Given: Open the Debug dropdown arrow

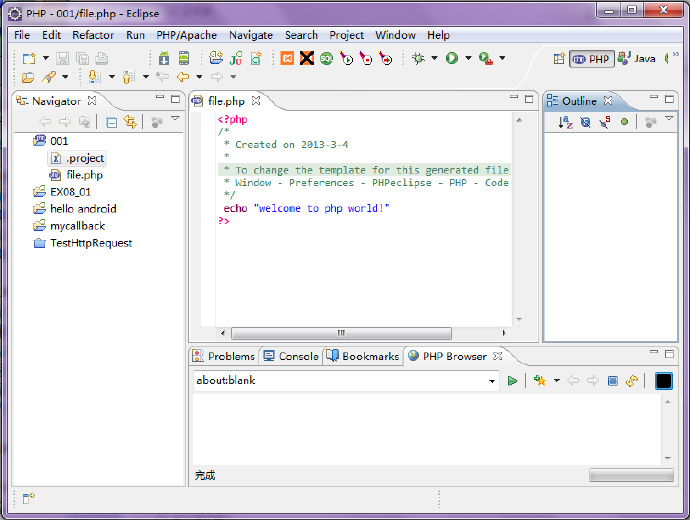Looking at the screenshot, I should 434,58.
